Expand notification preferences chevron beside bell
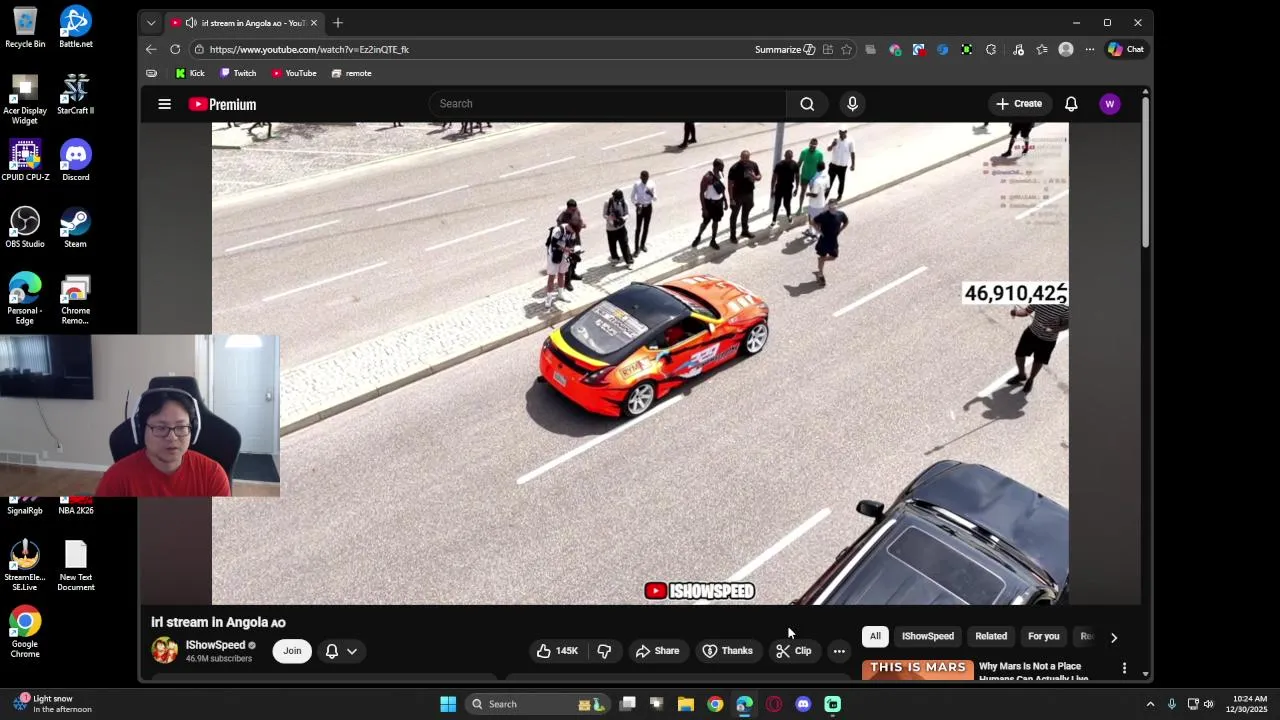 (x=352, y=651)
